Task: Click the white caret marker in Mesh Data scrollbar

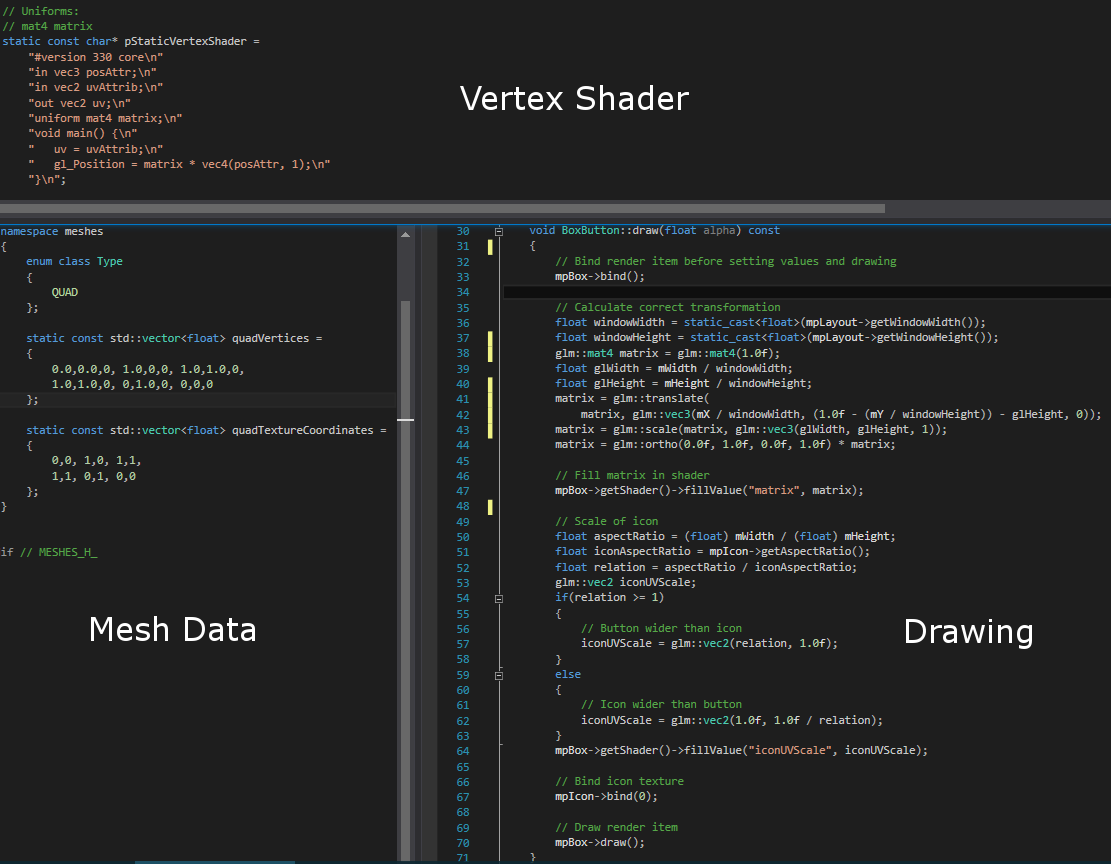Action: tap(405, 420)
